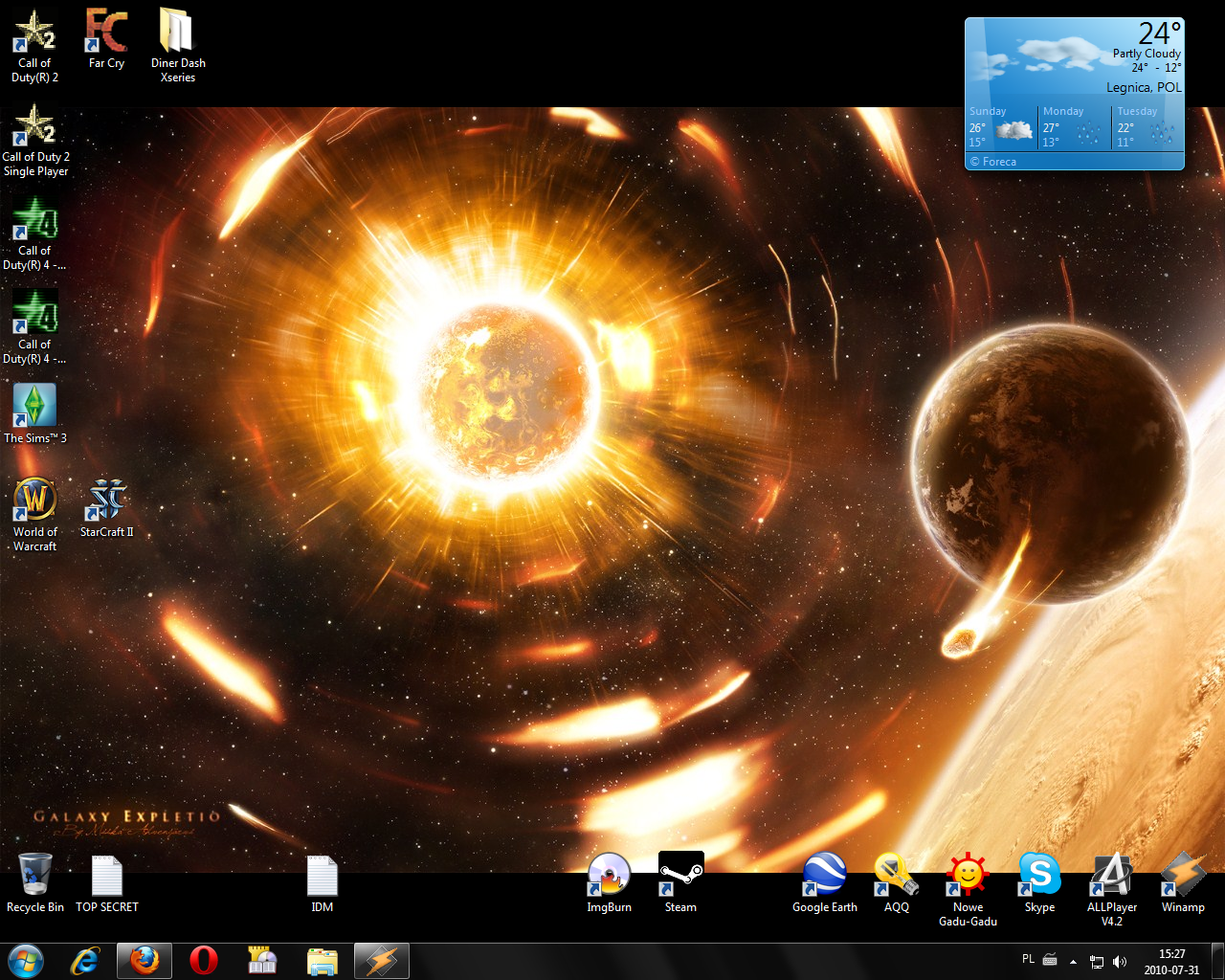
Task: Click the Show desktop button
Action: [1217, 962]
